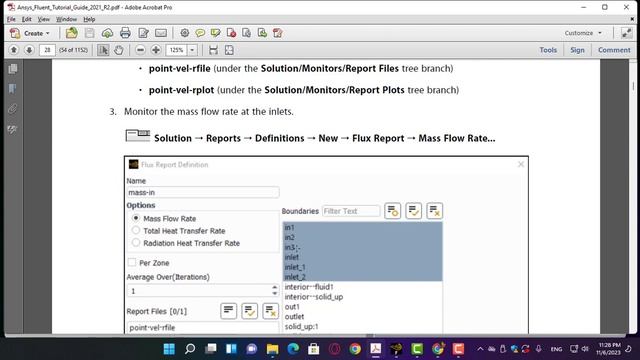Open the Tools pane

(548, 50)
